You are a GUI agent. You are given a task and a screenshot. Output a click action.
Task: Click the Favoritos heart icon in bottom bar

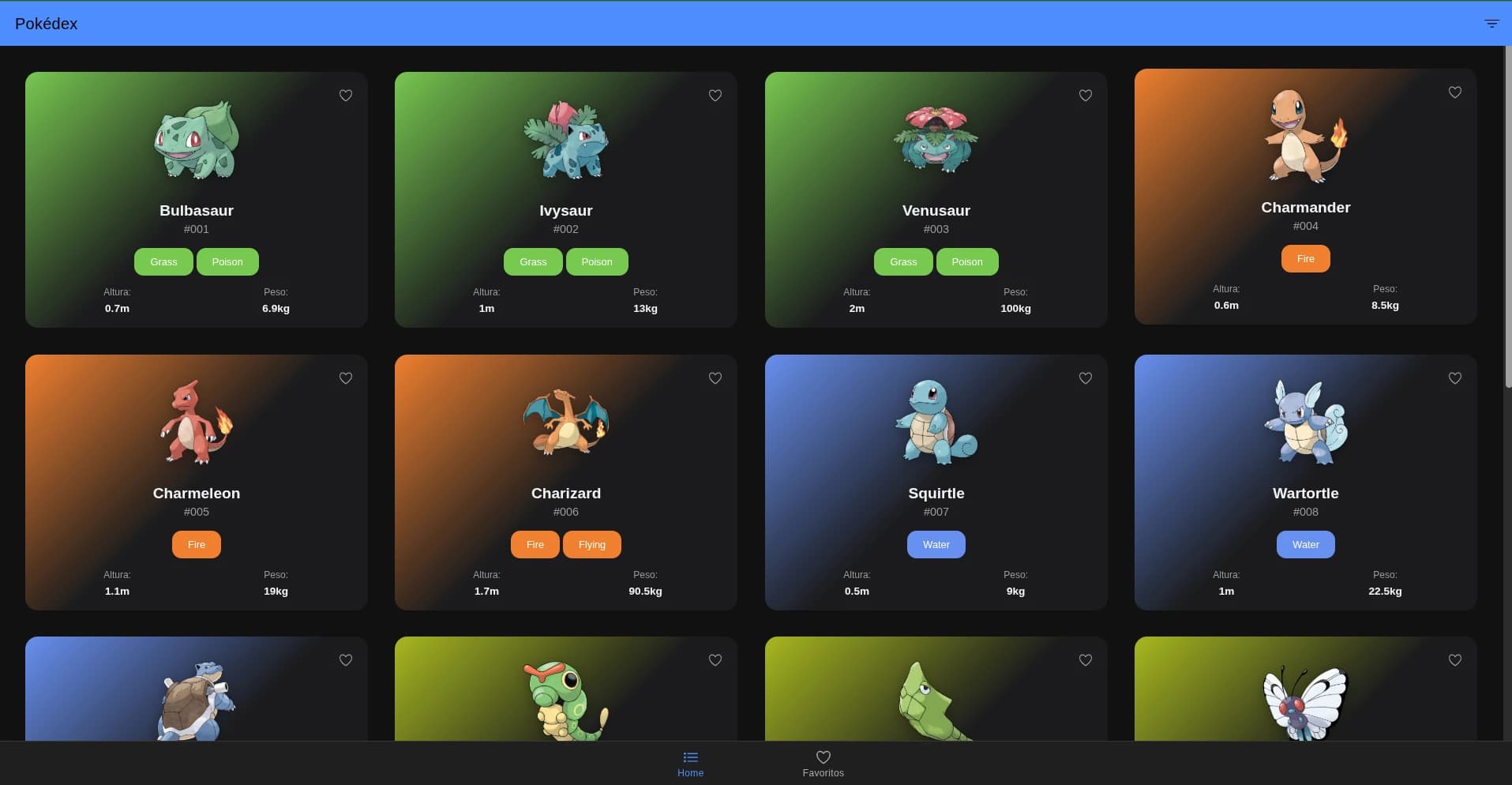[823, 757]
